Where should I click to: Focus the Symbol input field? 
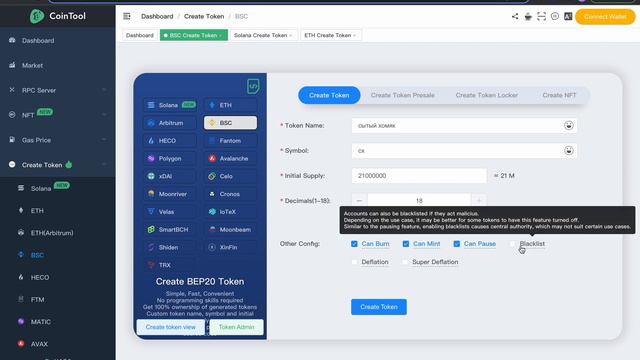click(464, 151)
